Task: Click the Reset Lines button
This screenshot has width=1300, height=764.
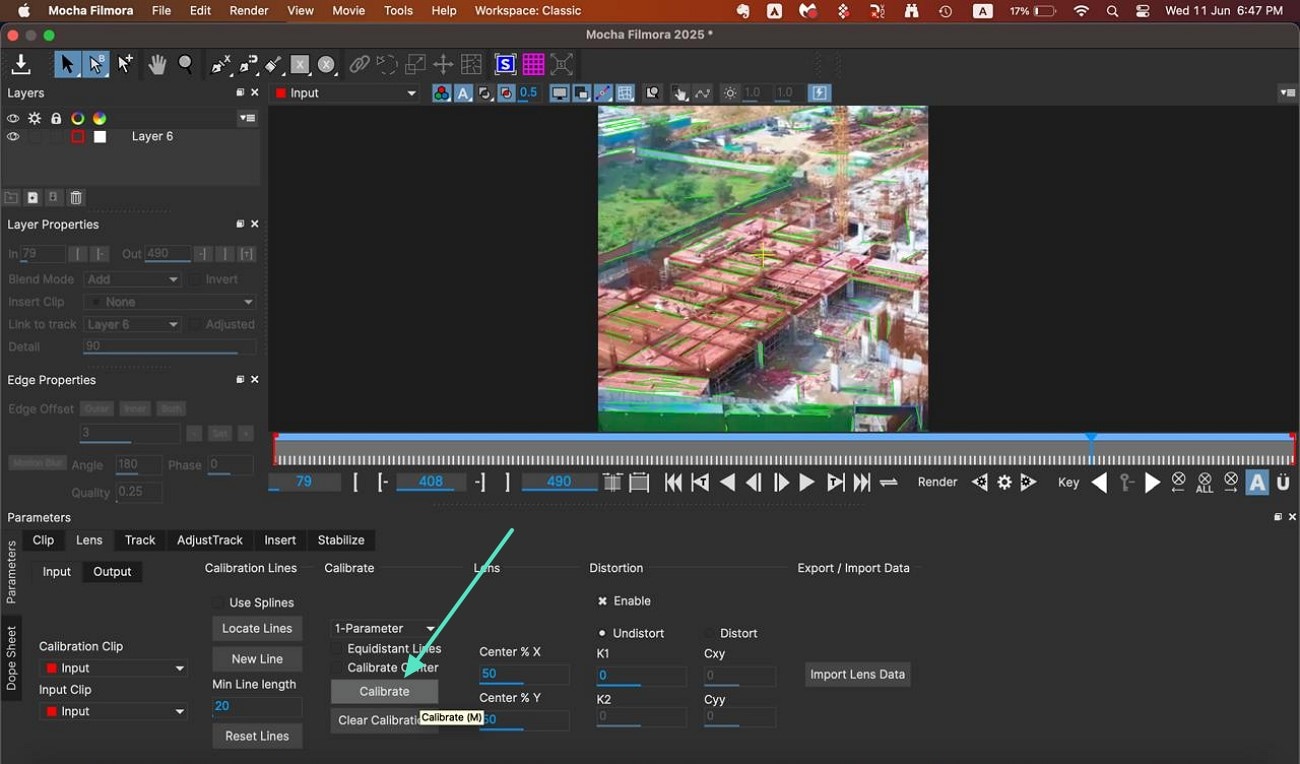Action: coord(257,736)
